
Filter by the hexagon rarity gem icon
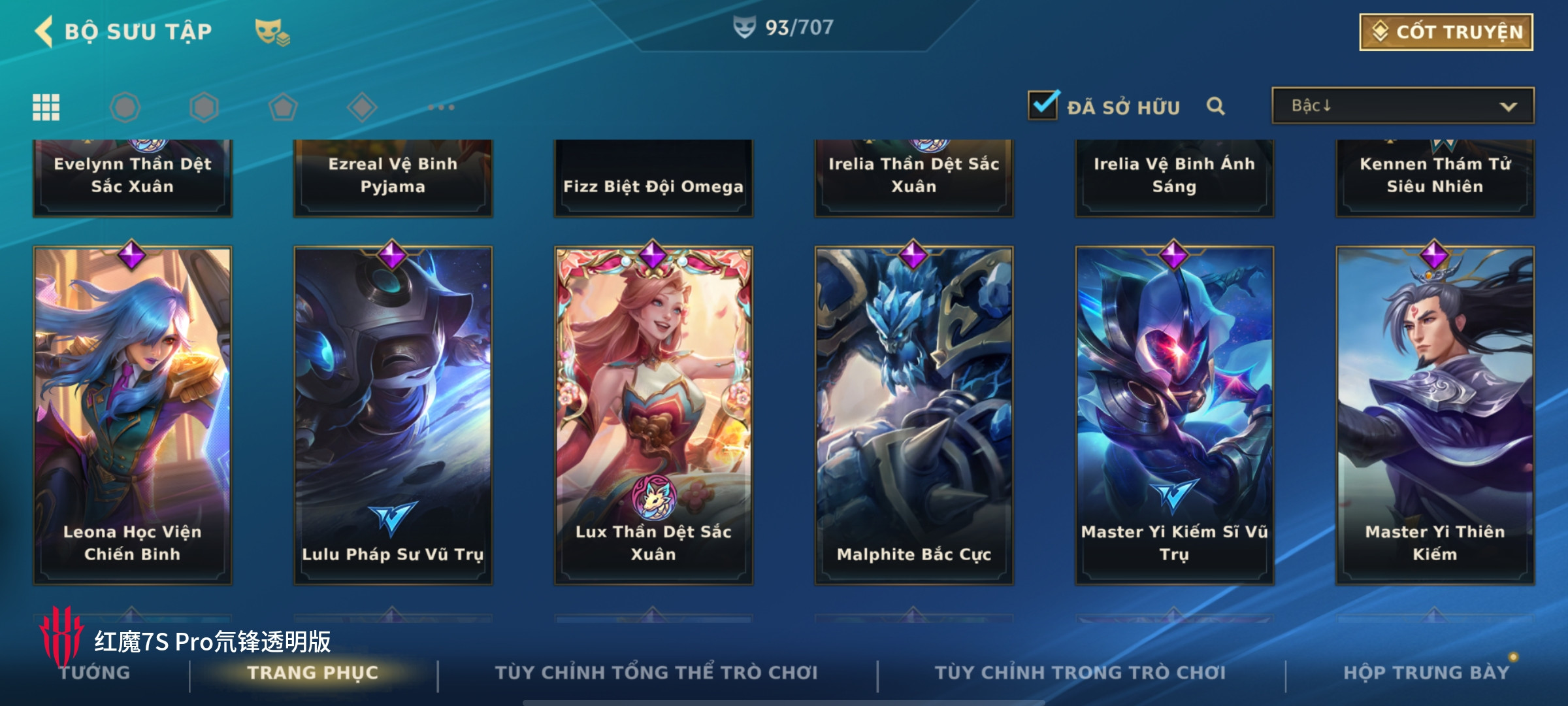click(204, 107)
